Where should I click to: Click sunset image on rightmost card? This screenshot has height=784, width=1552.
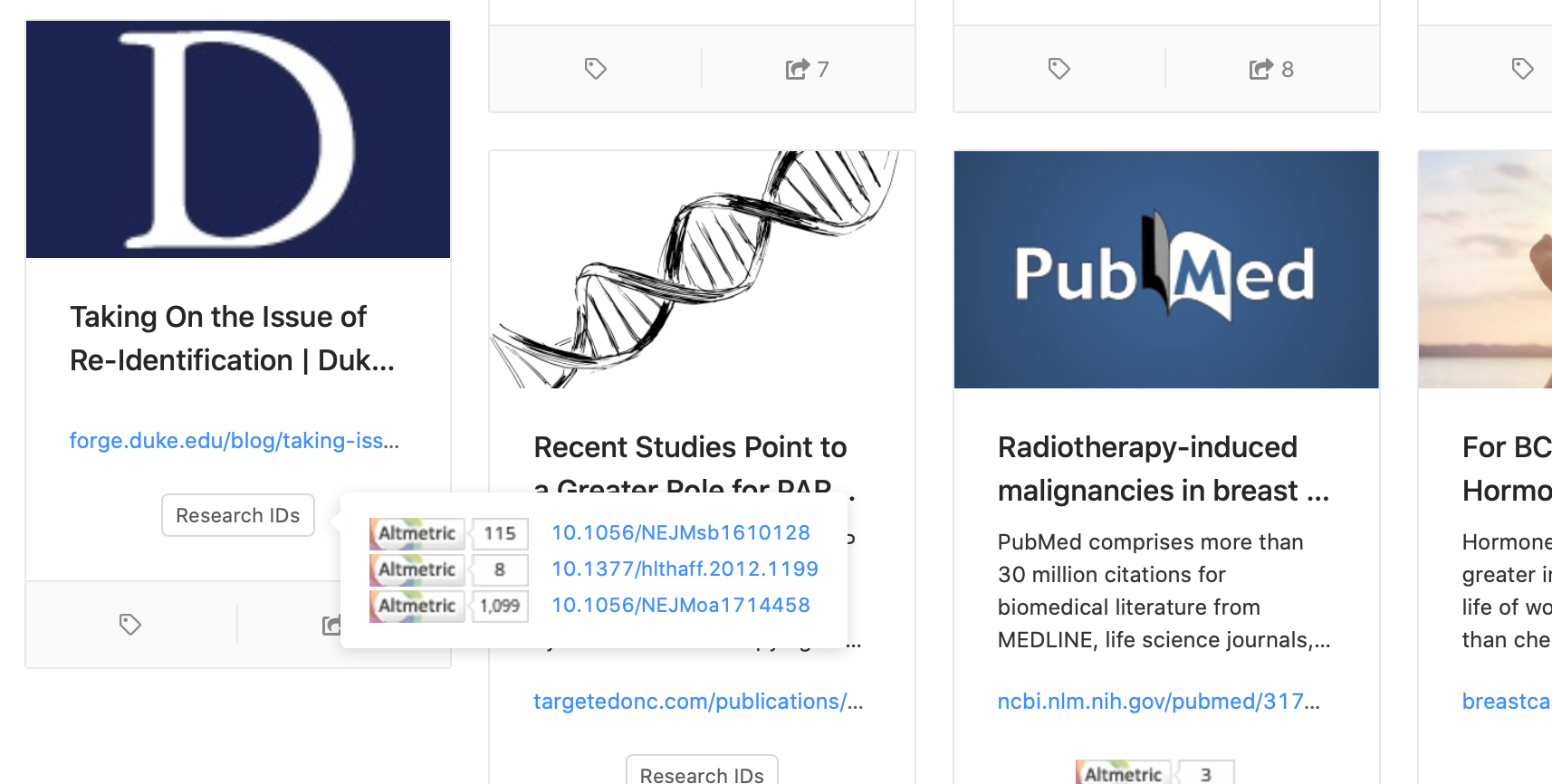(x=1485, y=270)
